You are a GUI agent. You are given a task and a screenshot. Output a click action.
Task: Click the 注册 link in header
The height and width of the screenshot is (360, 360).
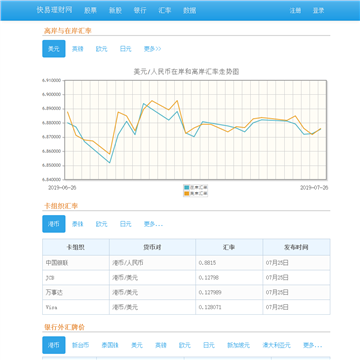(295, 10)
